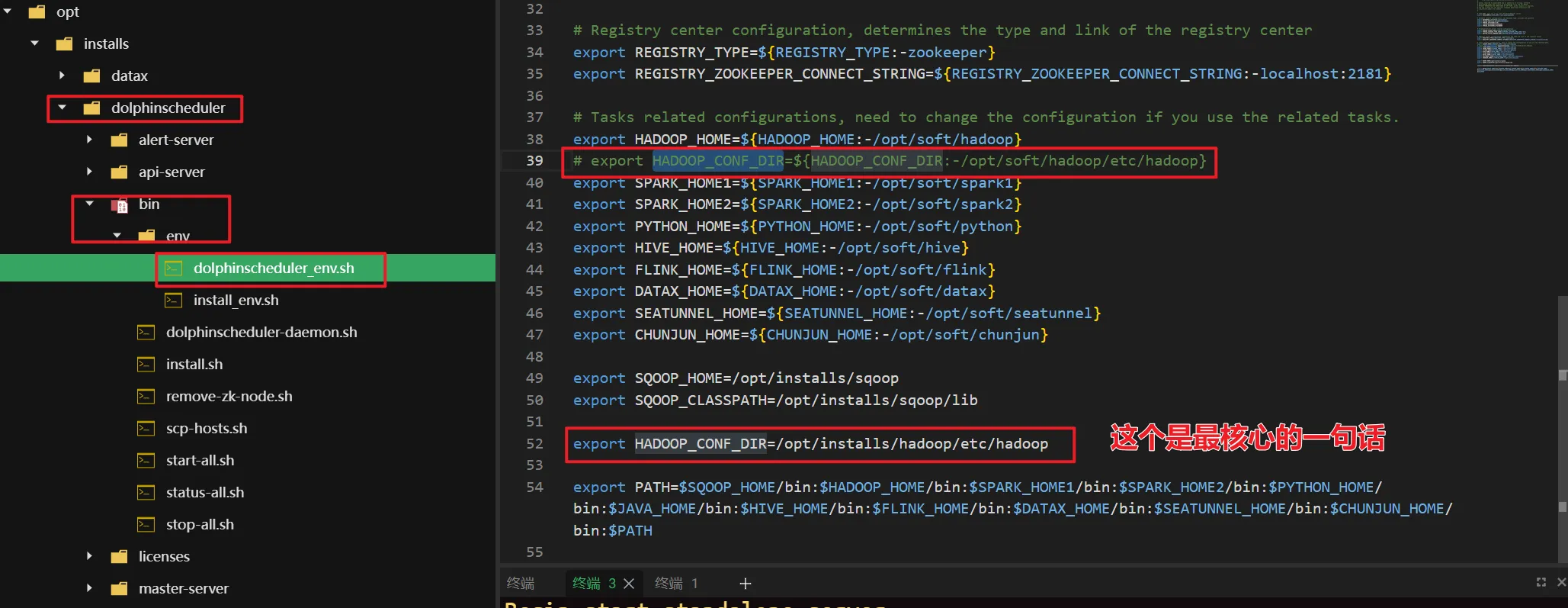Click the status-all.sh script icon
1568x608 pixels.
[146, 493]
